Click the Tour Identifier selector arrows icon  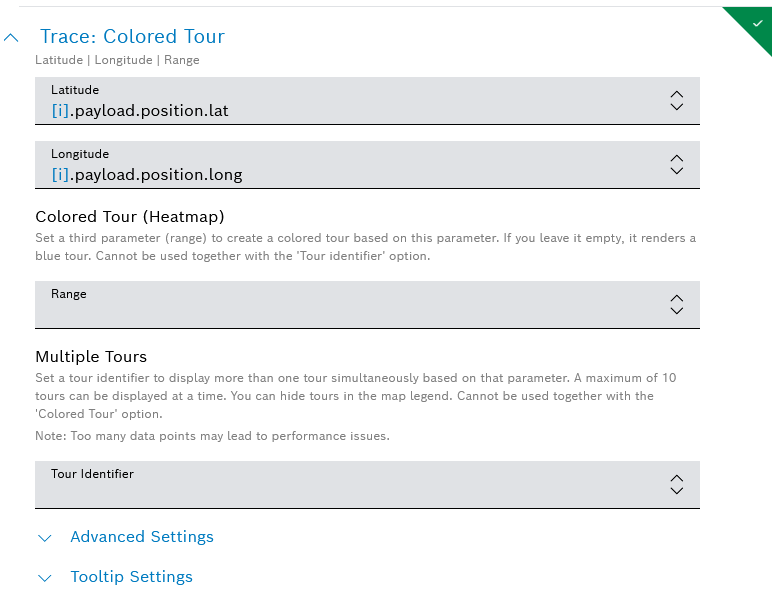677,484
